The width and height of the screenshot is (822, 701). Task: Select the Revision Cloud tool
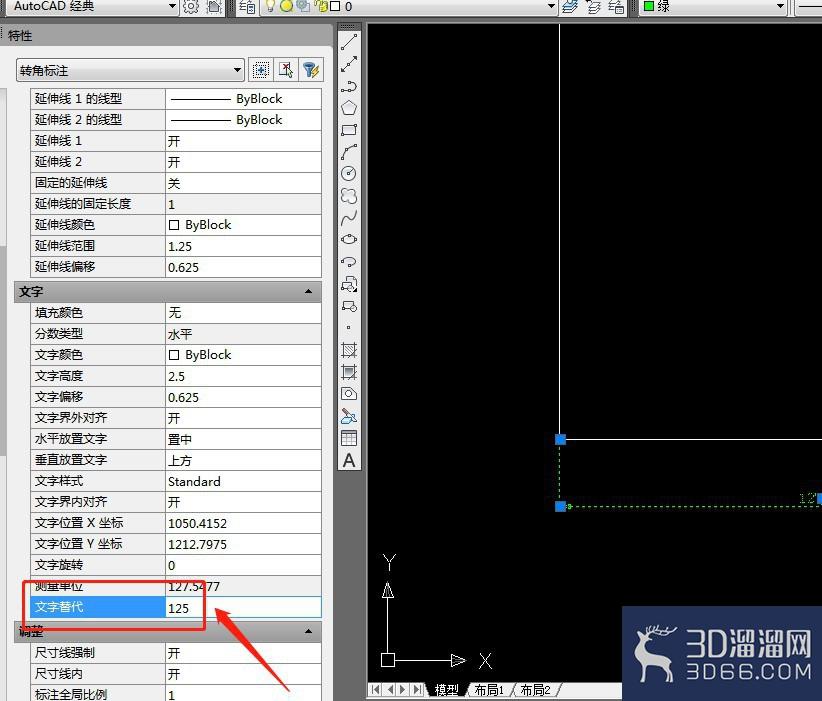(x=349, y=196)
